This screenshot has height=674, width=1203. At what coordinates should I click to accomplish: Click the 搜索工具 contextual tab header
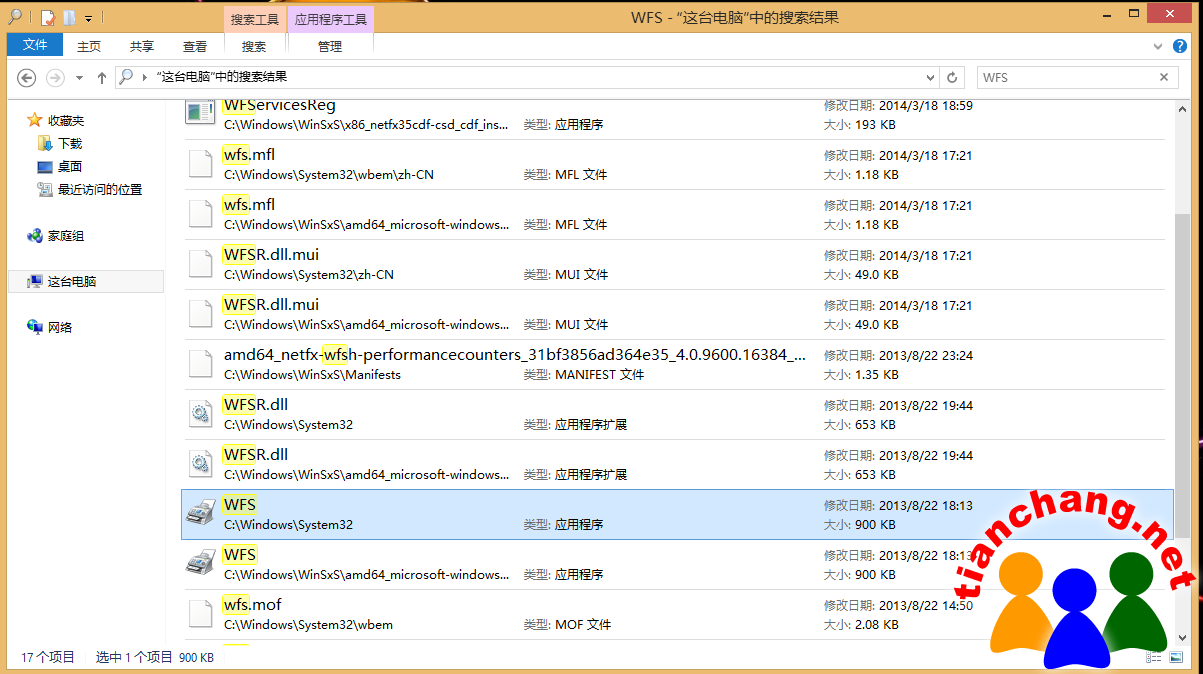(255, 19)
